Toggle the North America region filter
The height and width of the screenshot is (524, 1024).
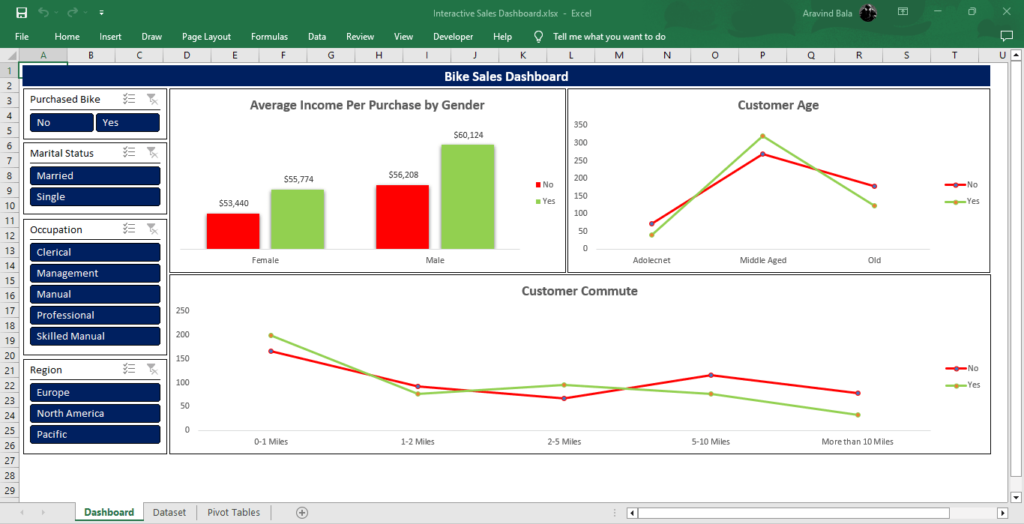click(x=95, y=414)
